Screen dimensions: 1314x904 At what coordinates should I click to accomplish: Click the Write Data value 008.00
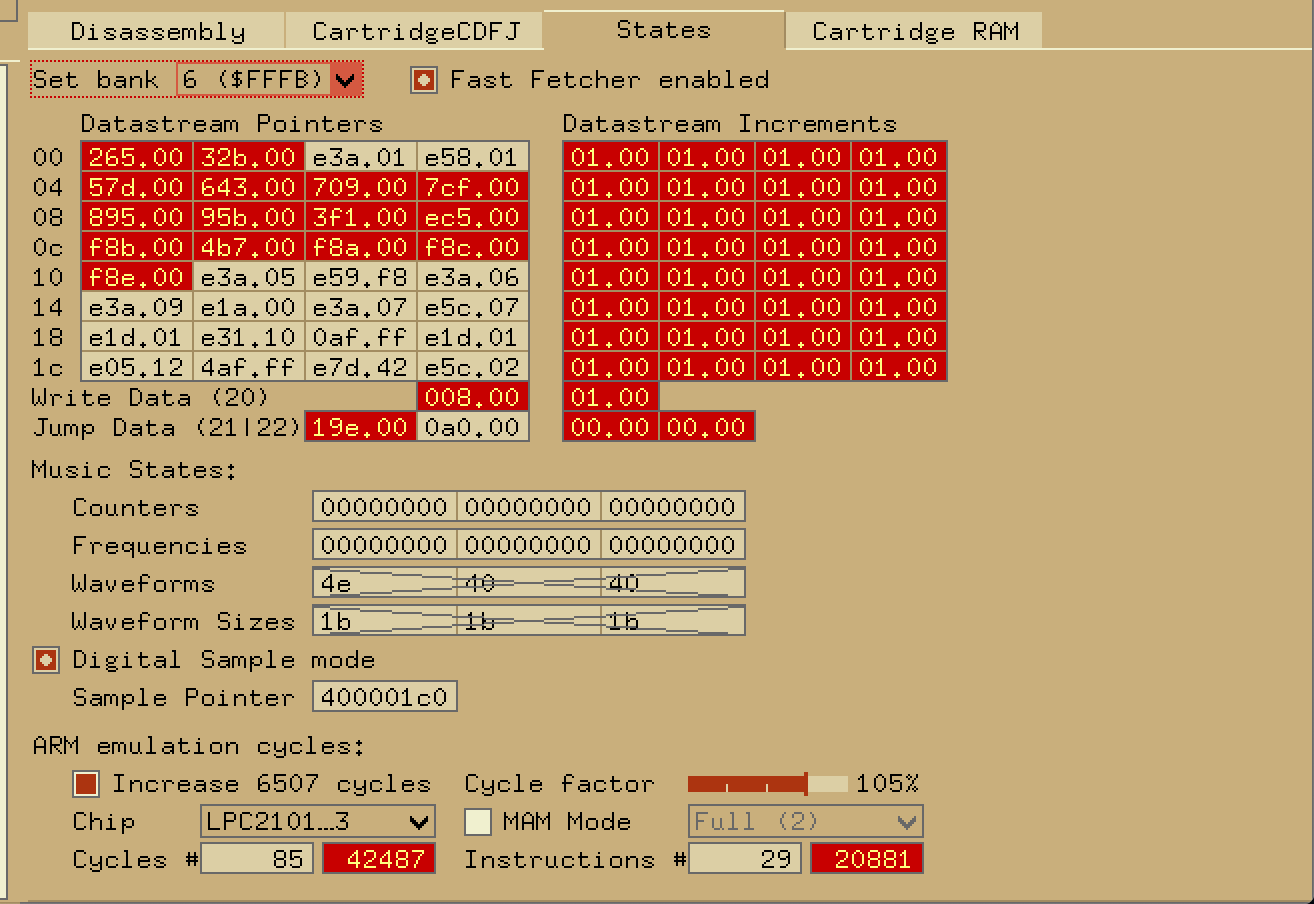pos(472,397)
